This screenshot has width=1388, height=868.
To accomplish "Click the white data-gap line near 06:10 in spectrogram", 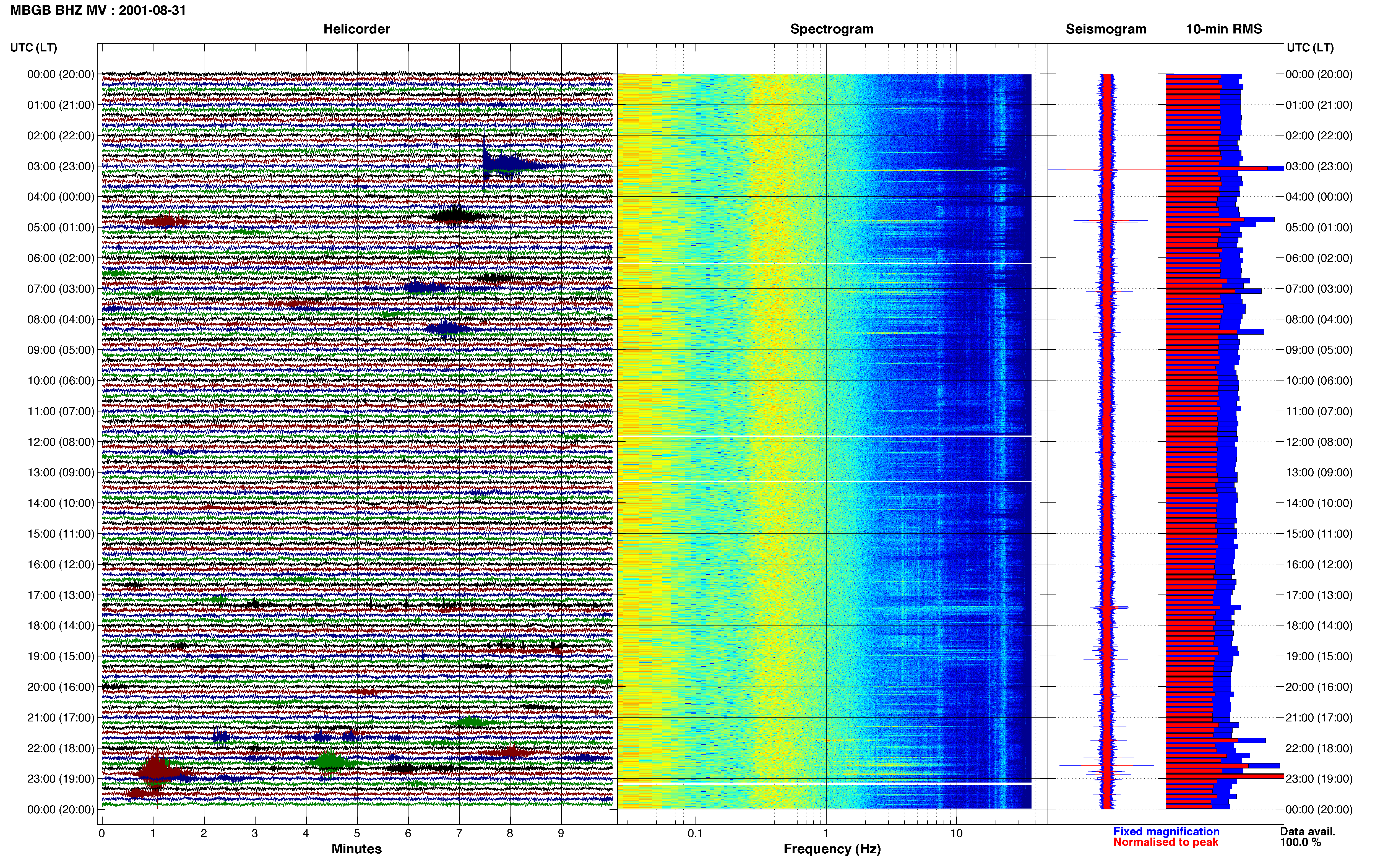I will pos(824,264).
